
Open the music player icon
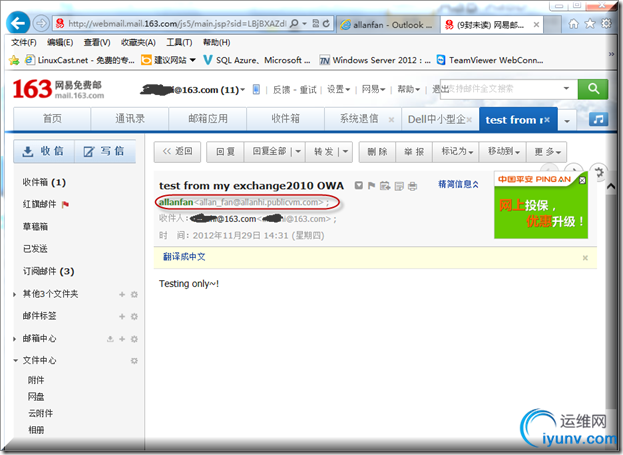(598, 119)
